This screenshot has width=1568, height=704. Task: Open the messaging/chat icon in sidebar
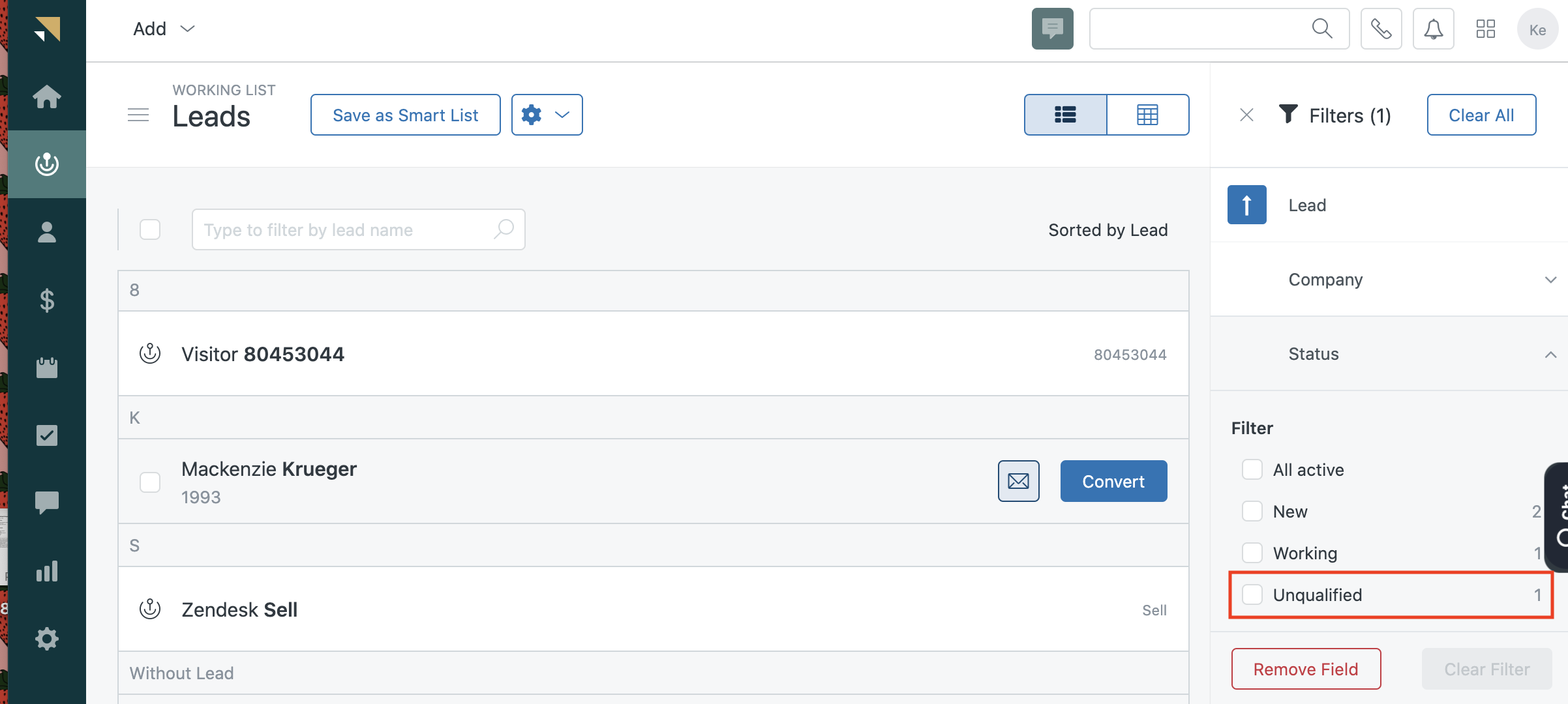point(46,502)
